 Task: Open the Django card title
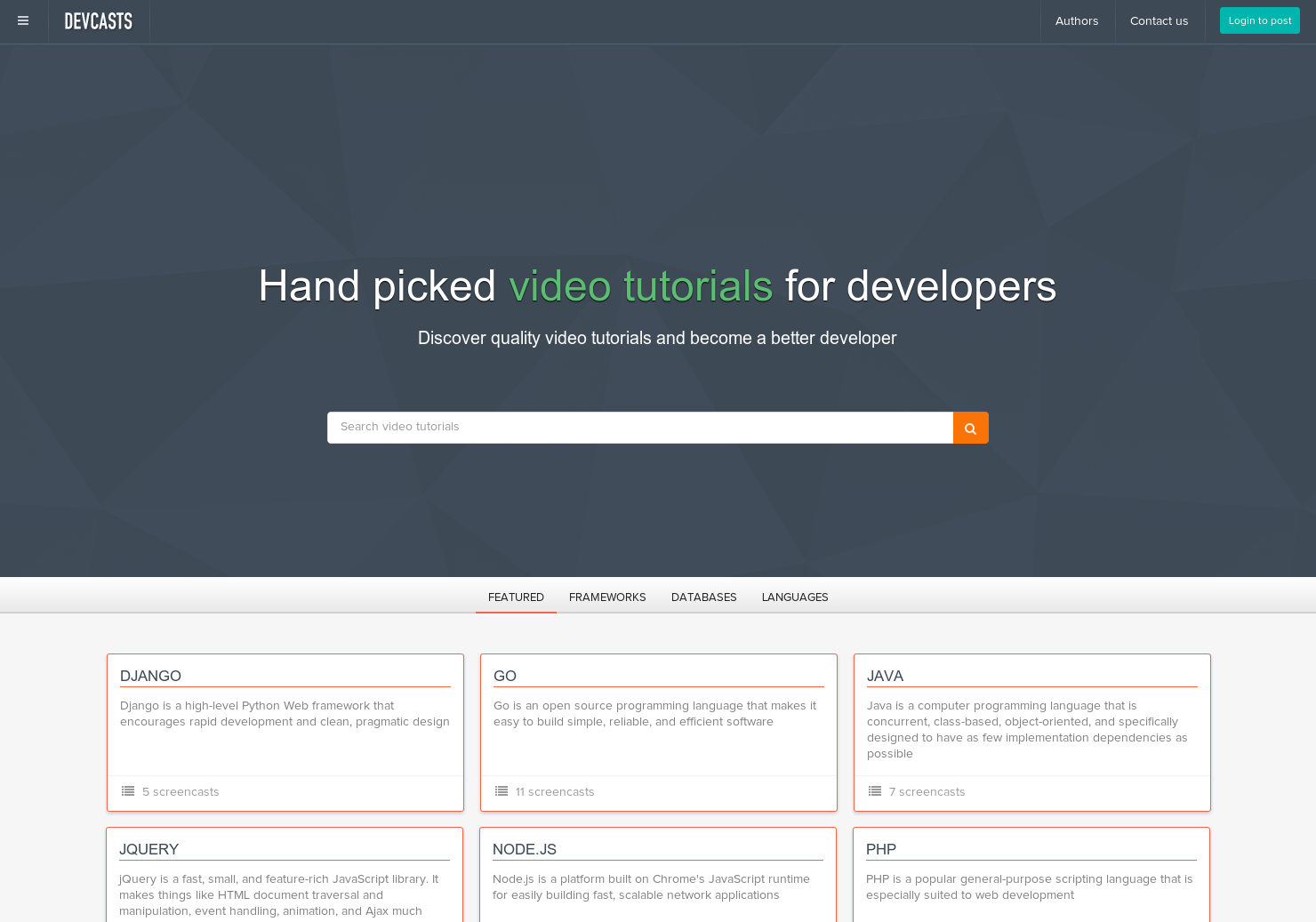point(150,676)
